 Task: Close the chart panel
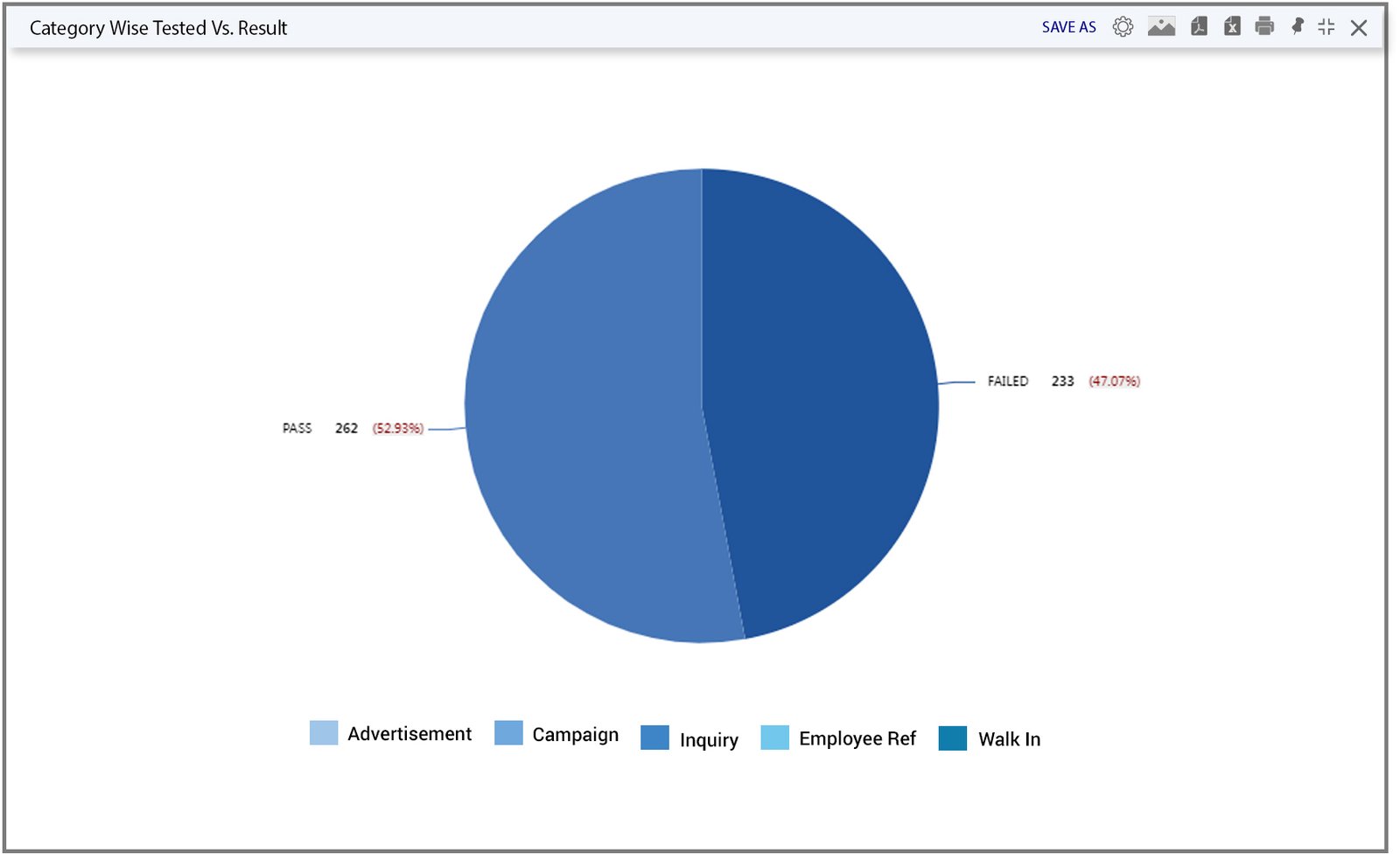click(1359, 28)
